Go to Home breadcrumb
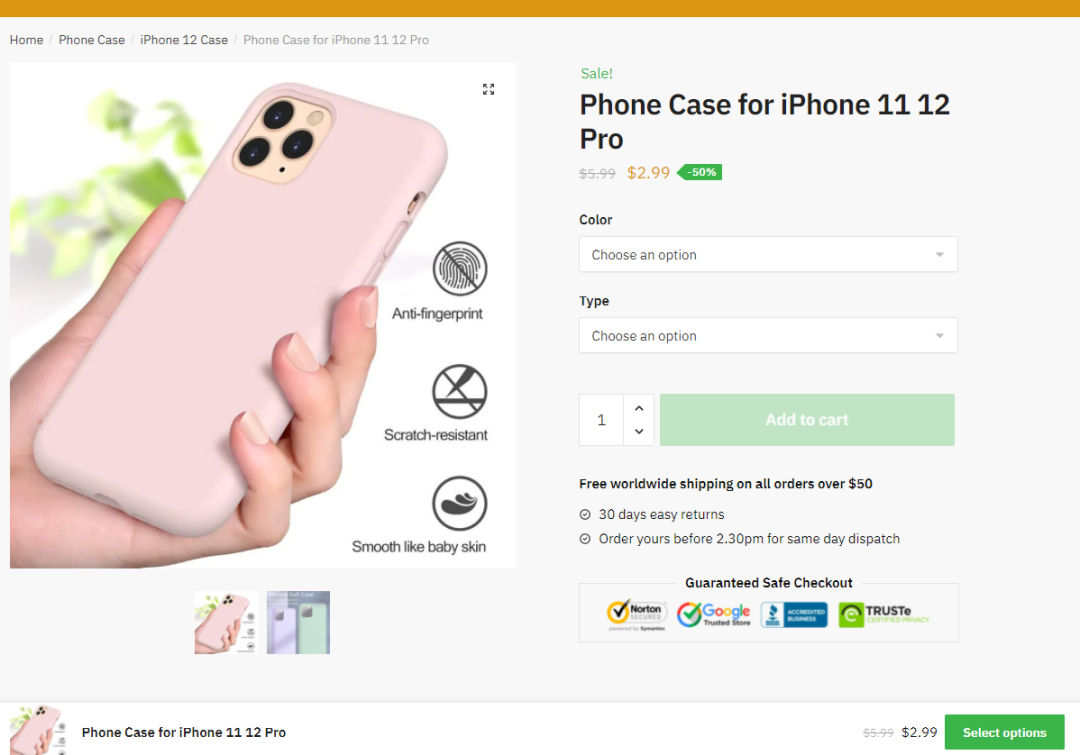 click(27, 40)
